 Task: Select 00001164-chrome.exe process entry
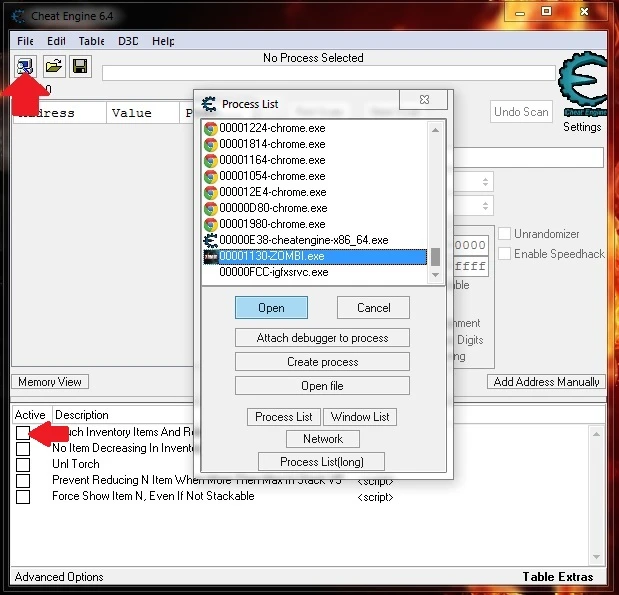point(315,160)
